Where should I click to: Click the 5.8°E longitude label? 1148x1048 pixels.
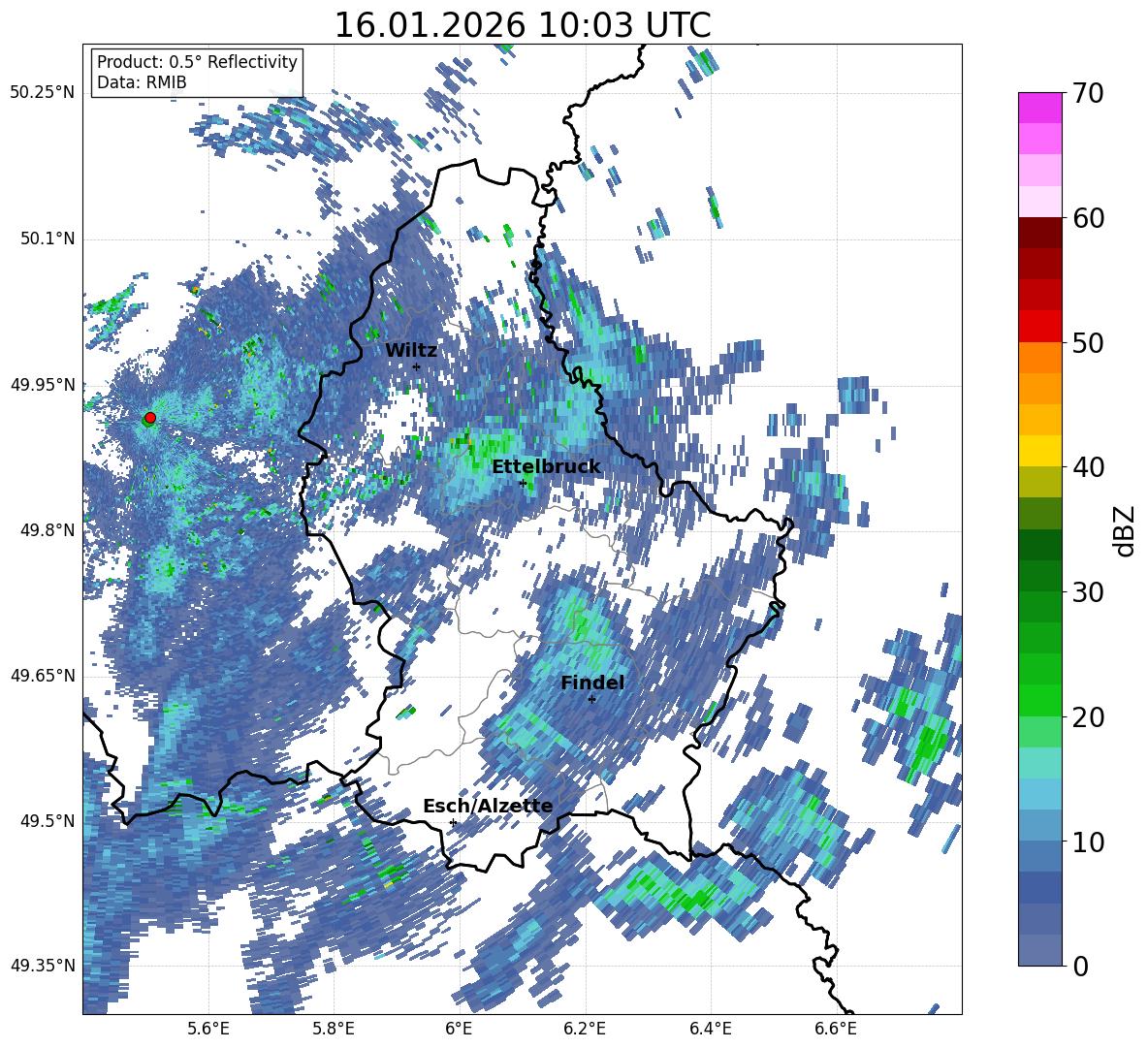point(334,1029)
